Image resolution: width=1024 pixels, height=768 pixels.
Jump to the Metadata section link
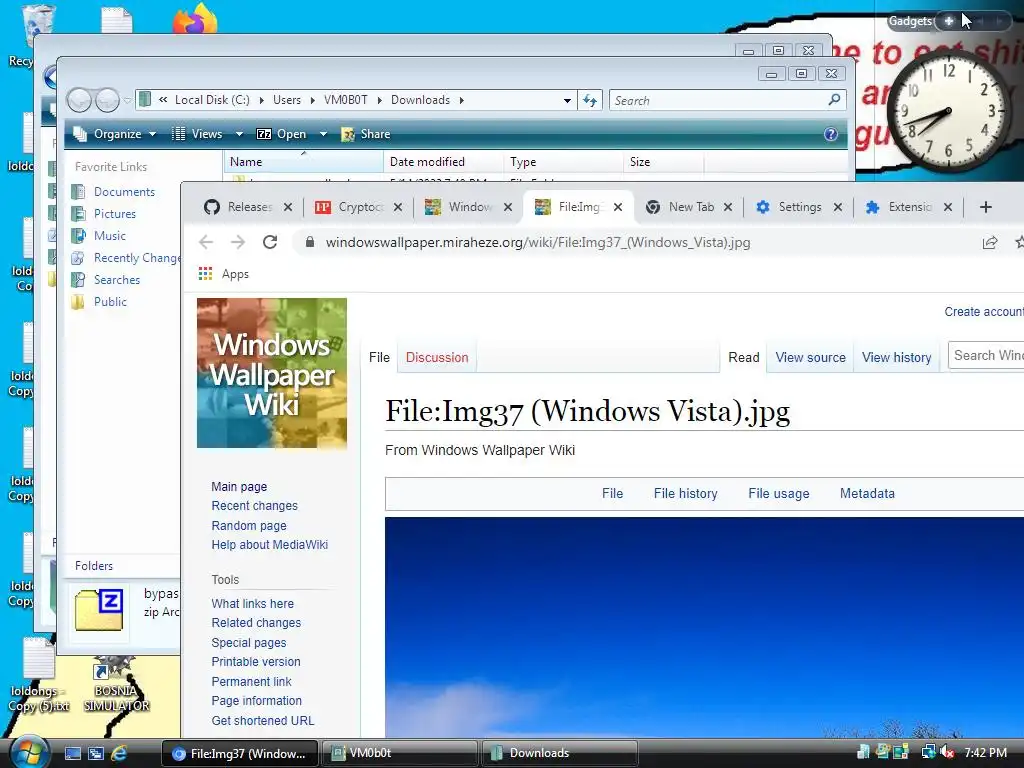(867, 493)
